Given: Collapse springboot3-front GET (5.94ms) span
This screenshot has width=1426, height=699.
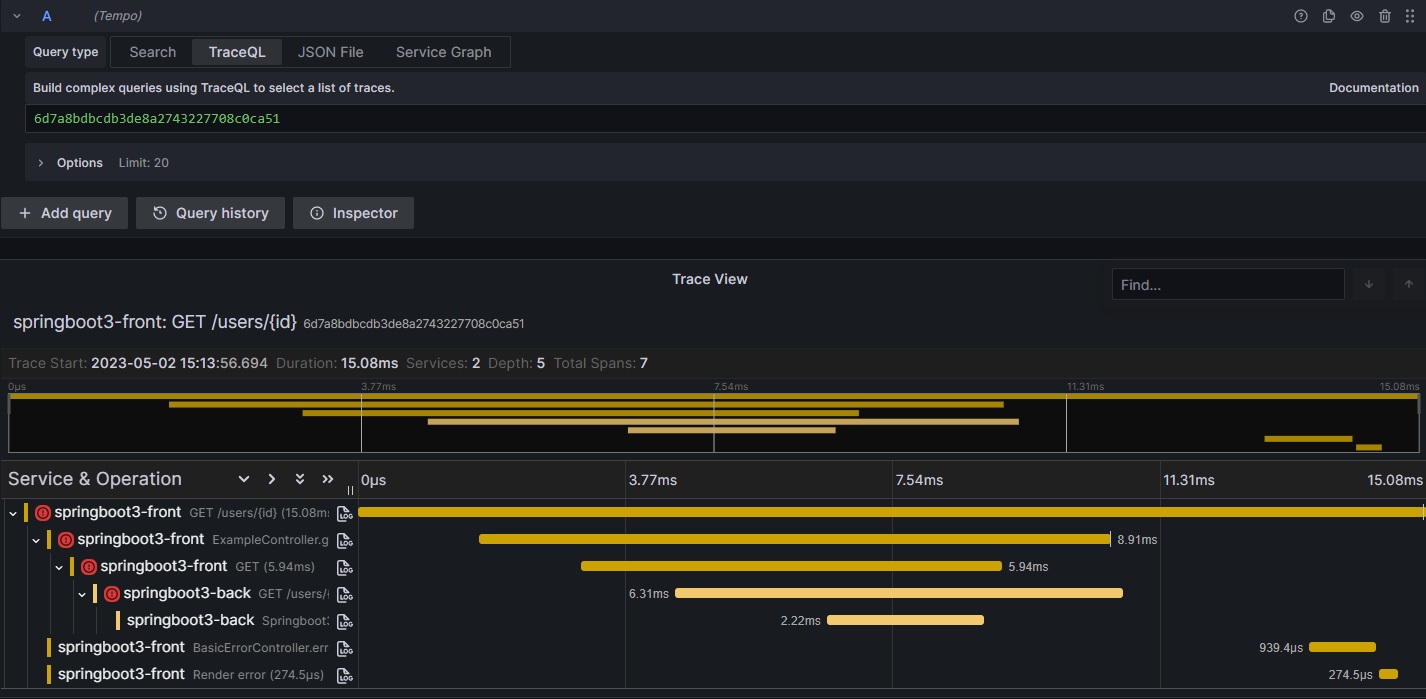Looking at the screenshot, I should pyautogui.click(x=59, y=567).
